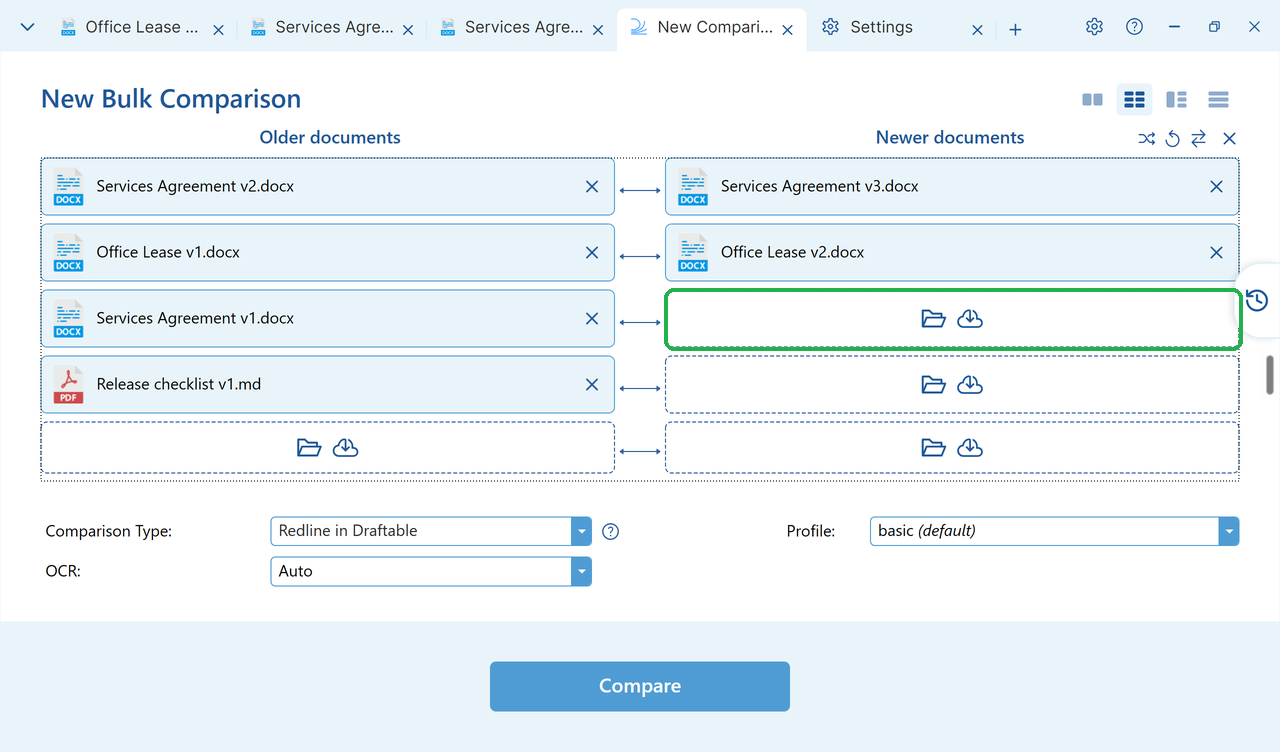Open the Comparison Type dropdown
Screen dimensions: 1280x752
431,531
